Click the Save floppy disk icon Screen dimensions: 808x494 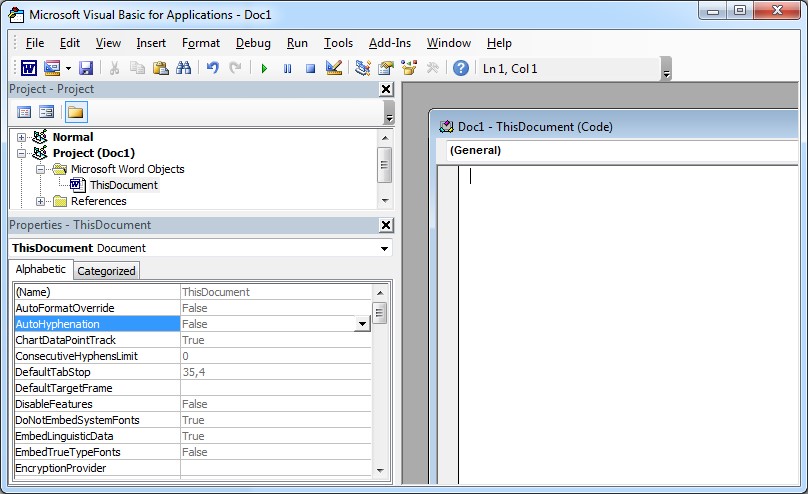click(86, 68)
